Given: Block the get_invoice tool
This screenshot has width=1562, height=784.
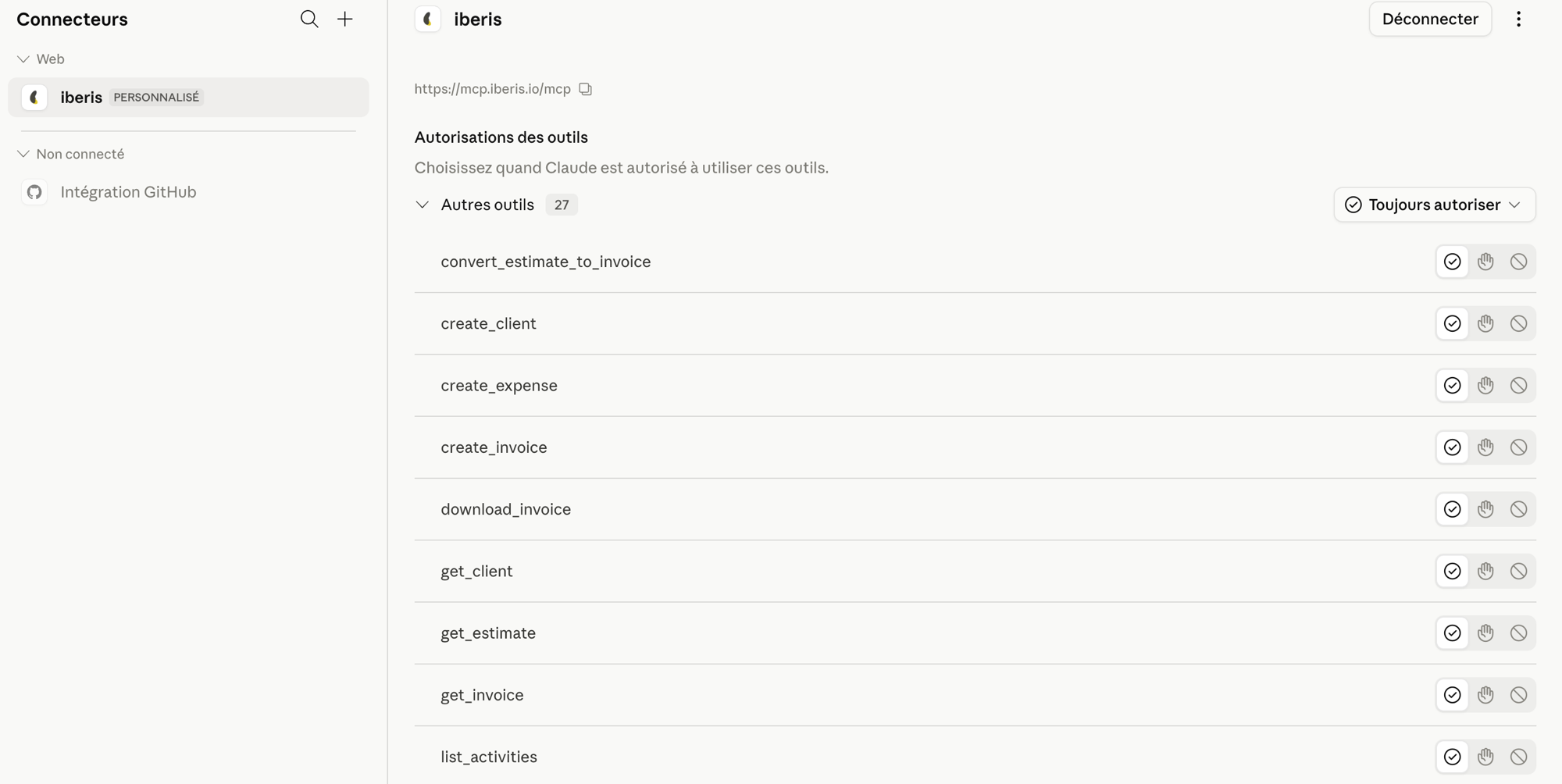Looking at the screenshot, I should (x=1518, y=695).
